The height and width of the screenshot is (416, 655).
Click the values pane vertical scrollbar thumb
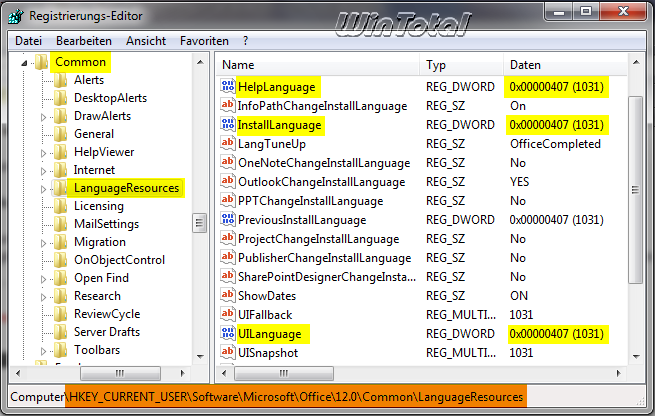click(635, 190)
